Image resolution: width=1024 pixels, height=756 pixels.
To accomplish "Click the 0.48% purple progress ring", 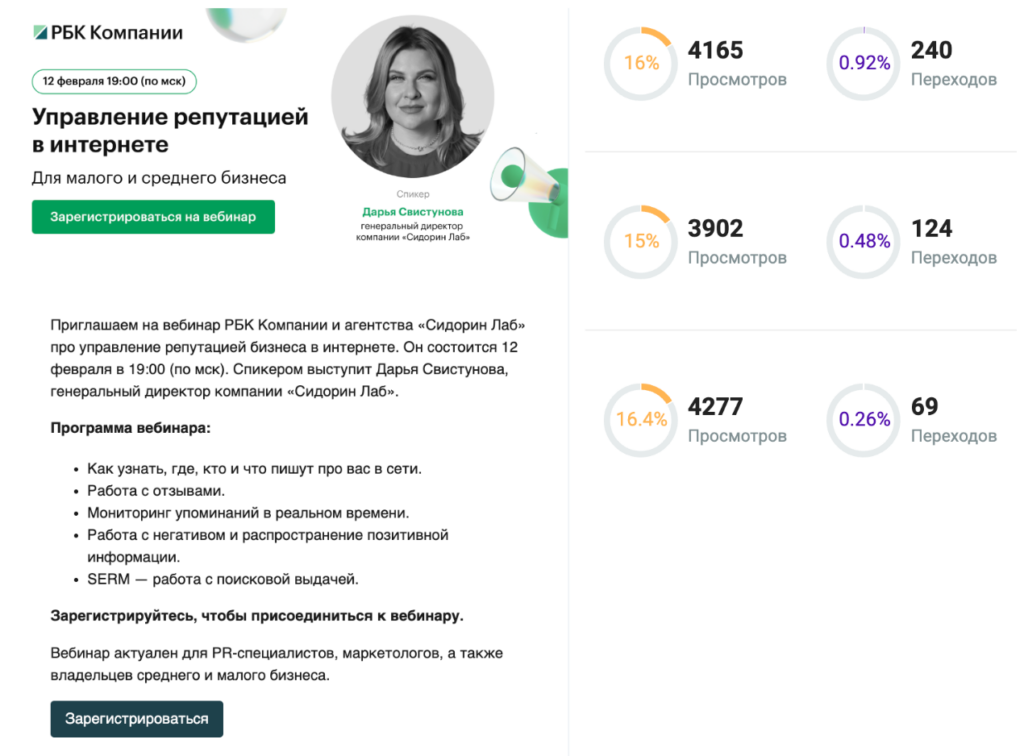I will click(x=863, y=242).
